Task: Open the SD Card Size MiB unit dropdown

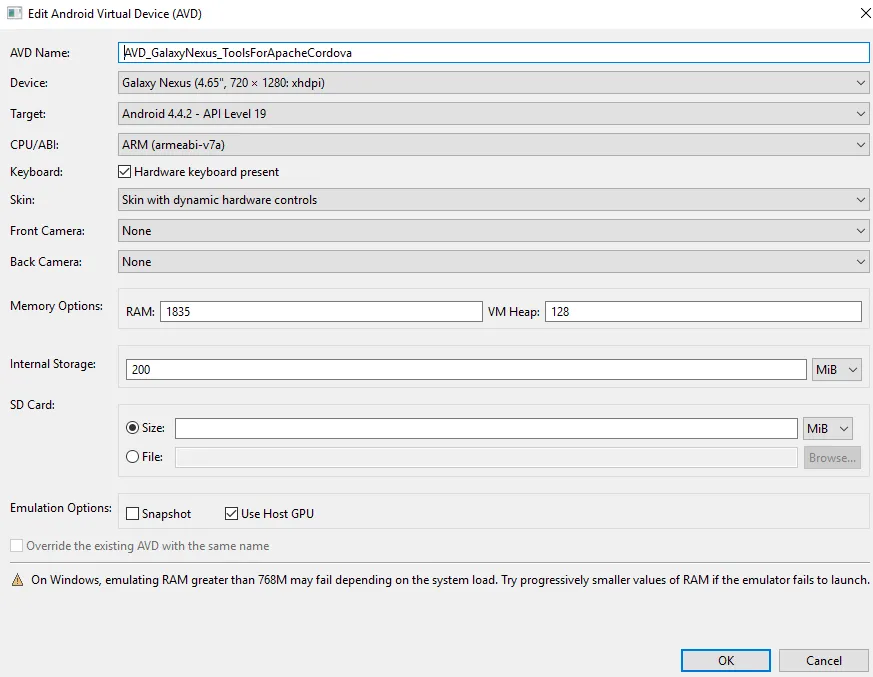Action: click(828, 429)
